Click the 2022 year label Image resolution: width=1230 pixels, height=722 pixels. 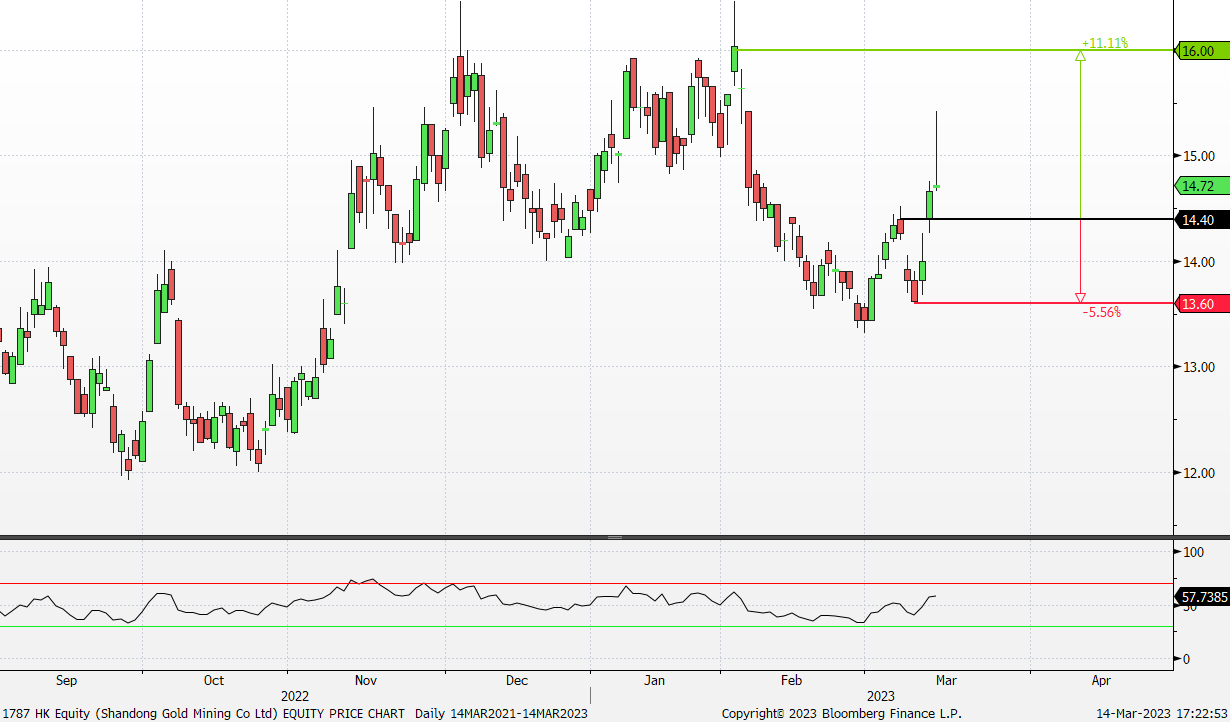click(x=295, y=696)
